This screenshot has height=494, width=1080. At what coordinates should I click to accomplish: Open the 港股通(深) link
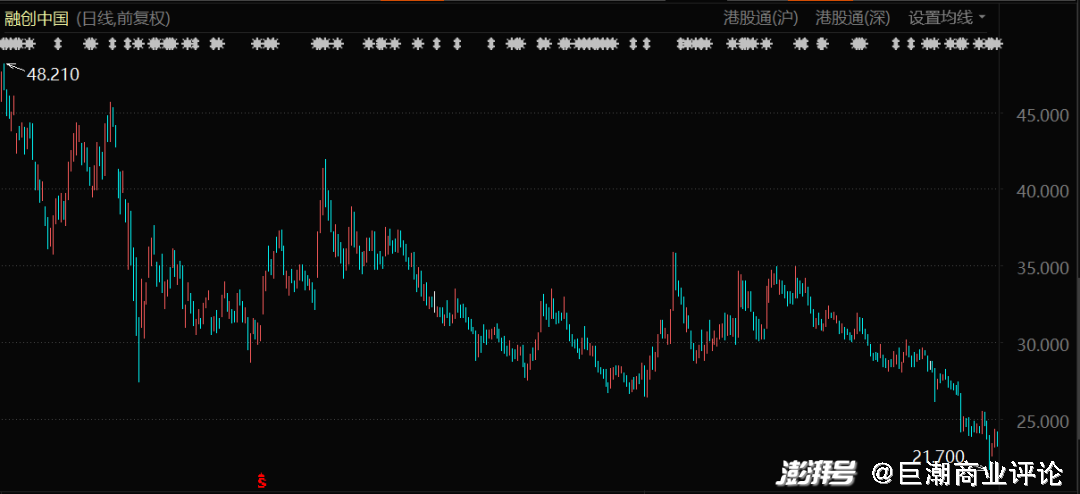[x=853, y=18]
